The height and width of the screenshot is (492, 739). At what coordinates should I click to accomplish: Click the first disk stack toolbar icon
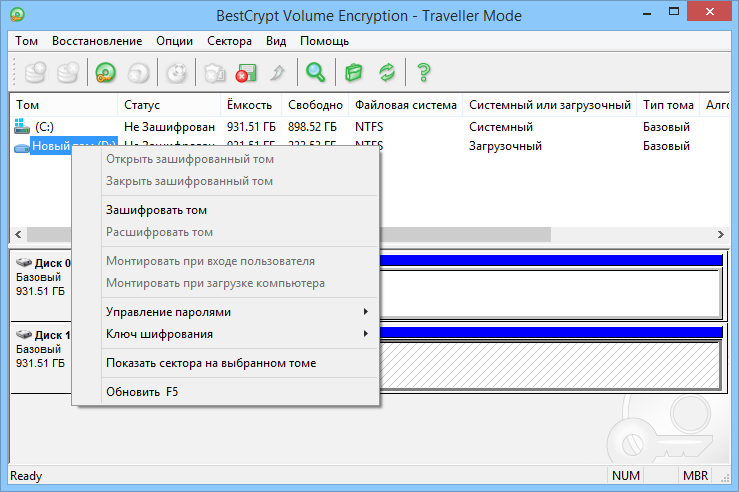click(35, 72)
